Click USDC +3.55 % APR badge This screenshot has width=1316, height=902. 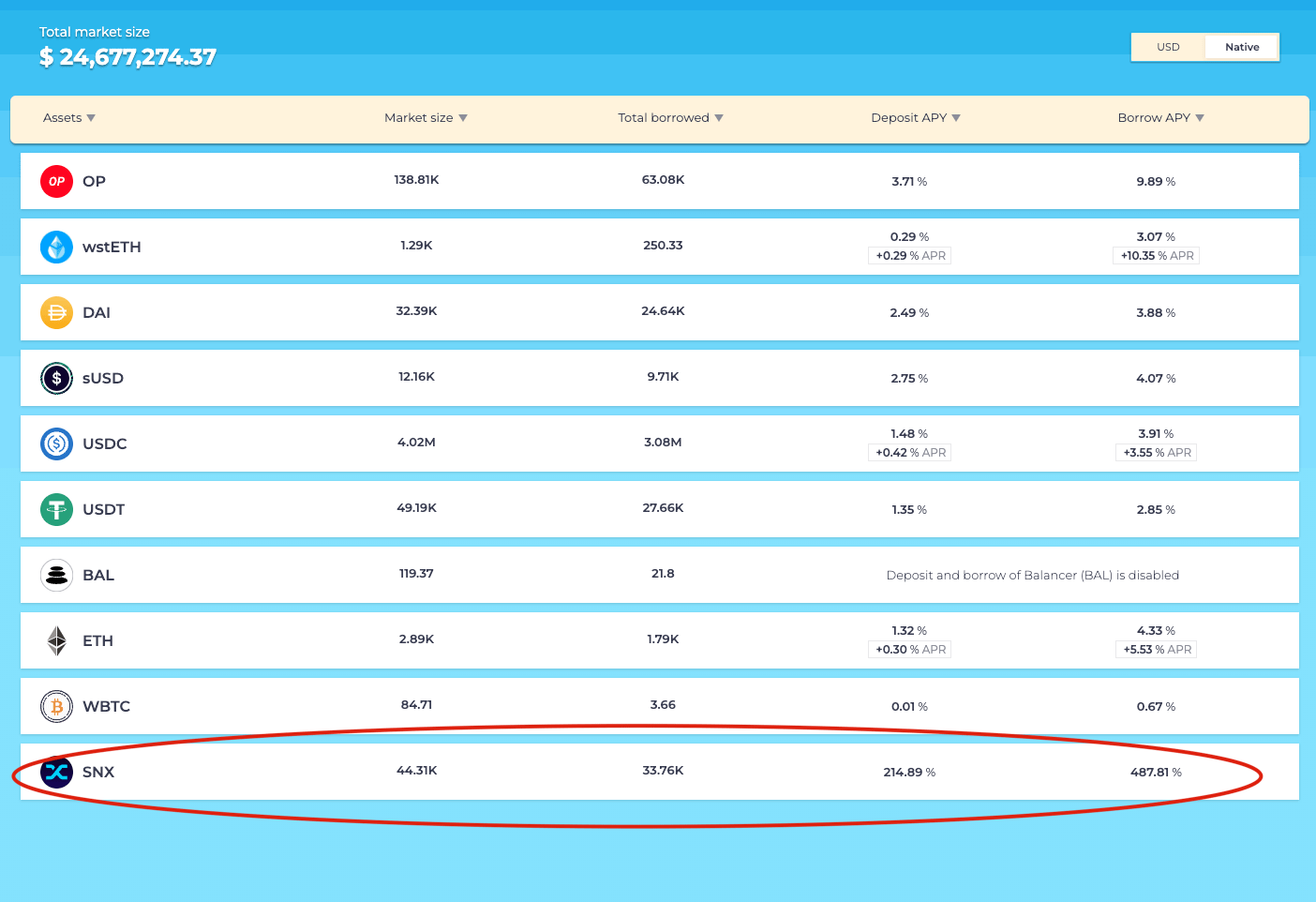pyautogui.click(x=1157, y=452)
